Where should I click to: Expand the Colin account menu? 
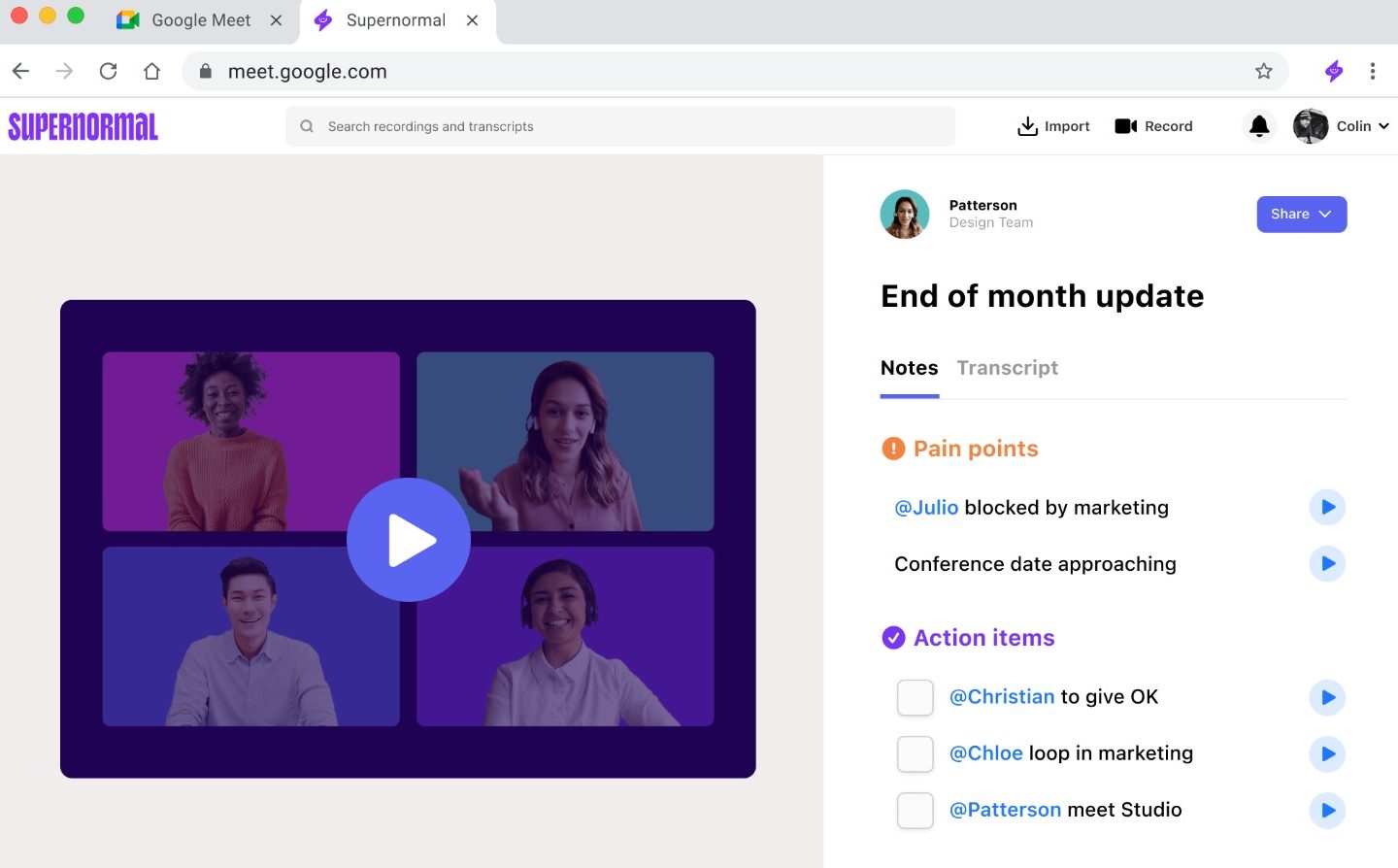tap(1342, 126)
